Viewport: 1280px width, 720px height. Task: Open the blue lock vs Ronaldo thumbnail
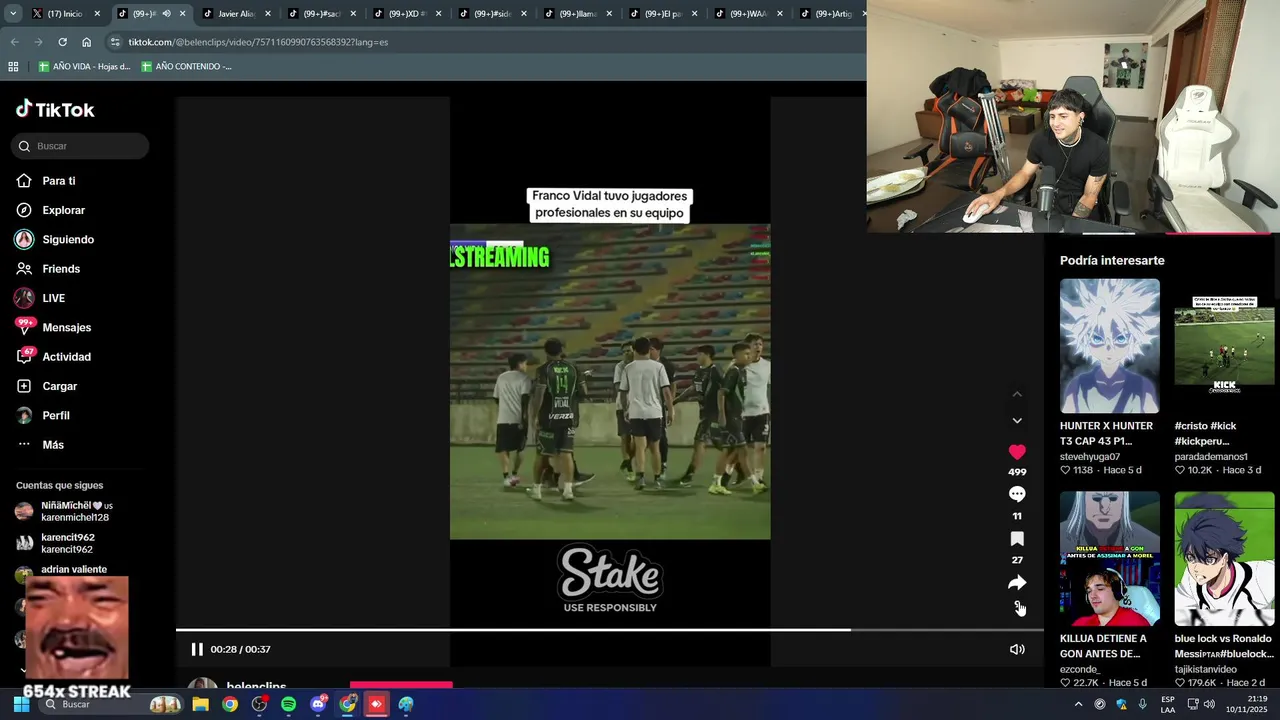coord(1225,558)
